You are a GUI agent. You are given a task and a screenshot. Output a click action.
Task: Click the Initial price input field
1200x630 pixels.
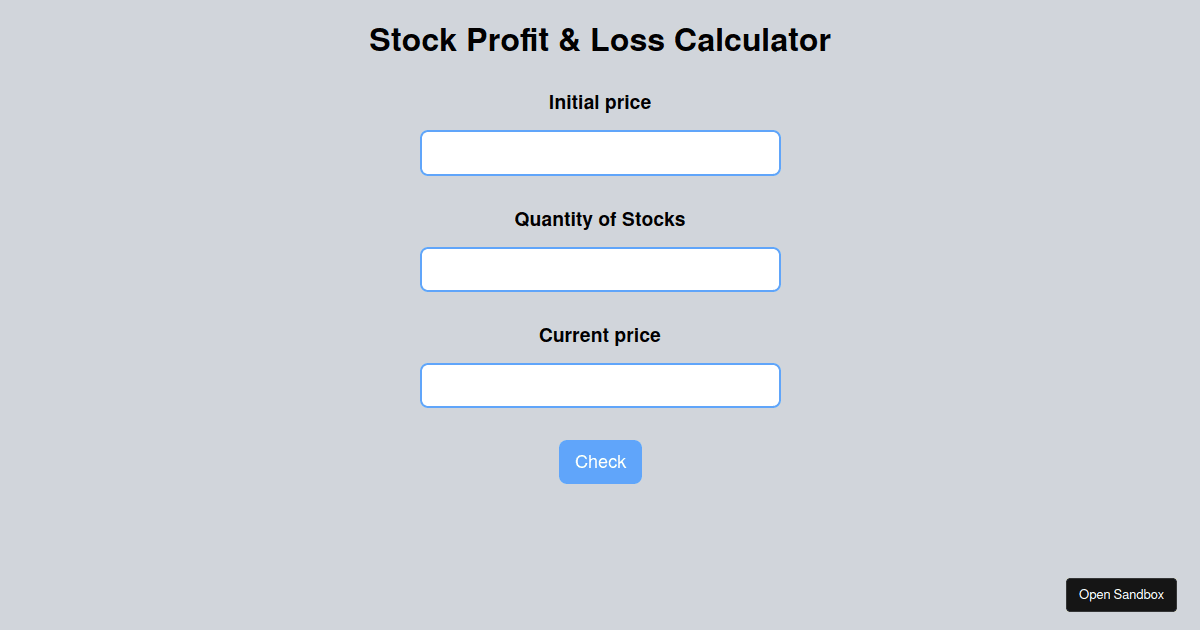click(600, 153)
